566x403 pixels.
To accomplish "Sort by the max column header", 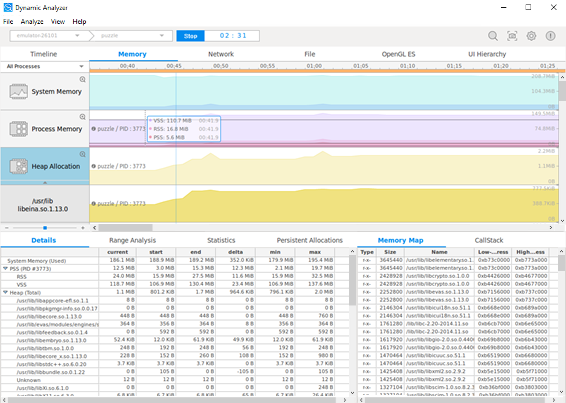I will click(315, 252).
